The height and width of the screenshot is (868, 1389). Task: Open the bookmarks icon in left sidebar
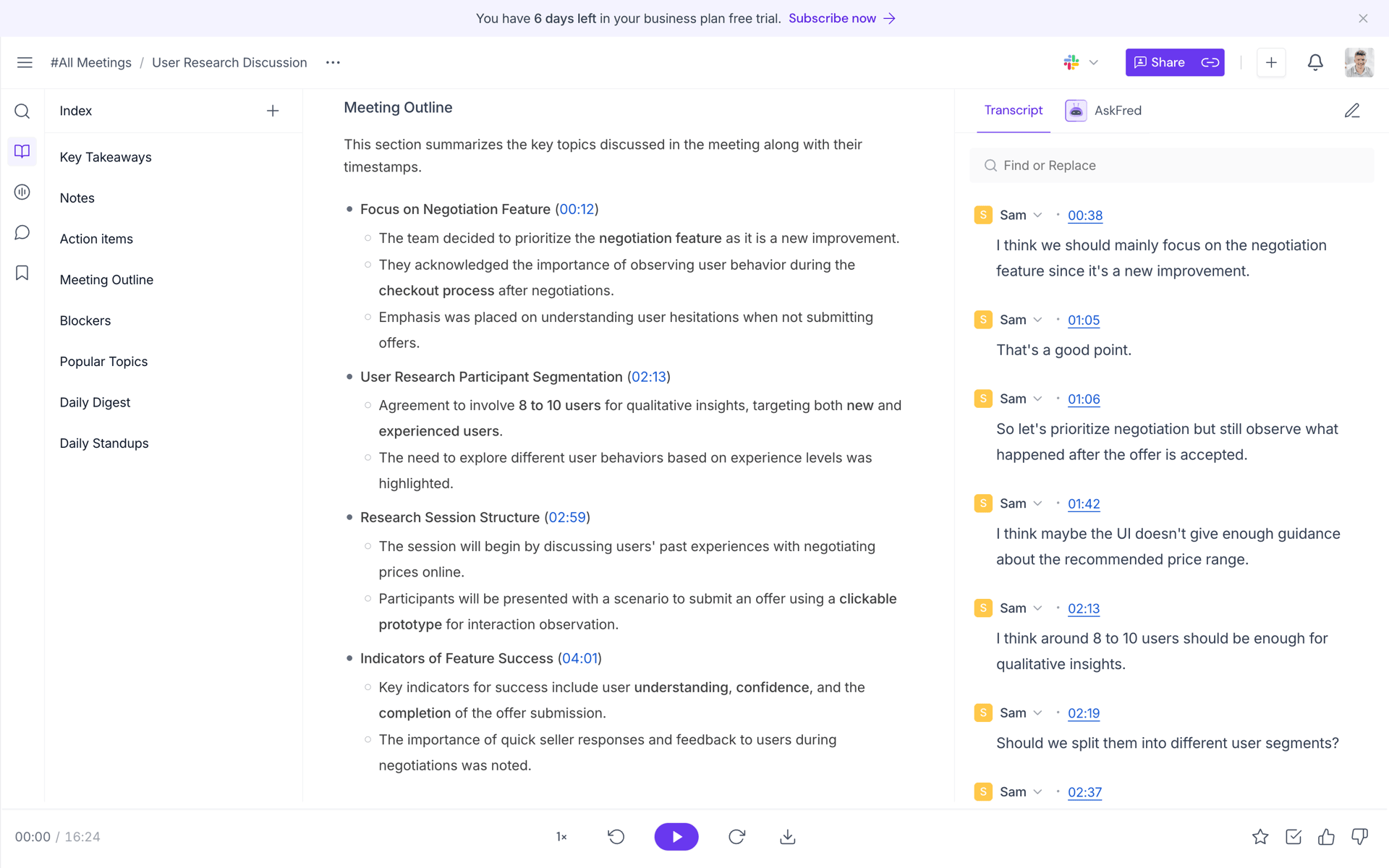[22, 273]
